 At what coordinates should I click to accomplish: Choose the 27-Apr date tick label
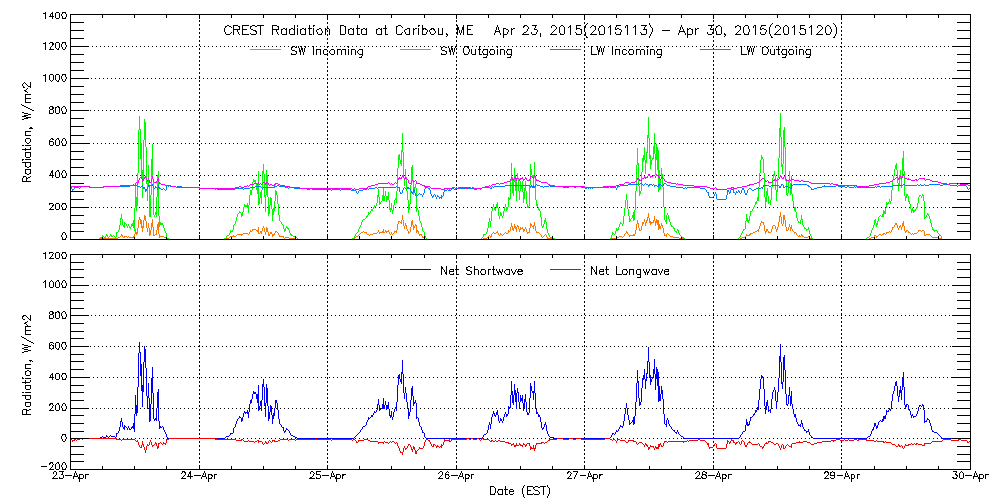(584, 477)
